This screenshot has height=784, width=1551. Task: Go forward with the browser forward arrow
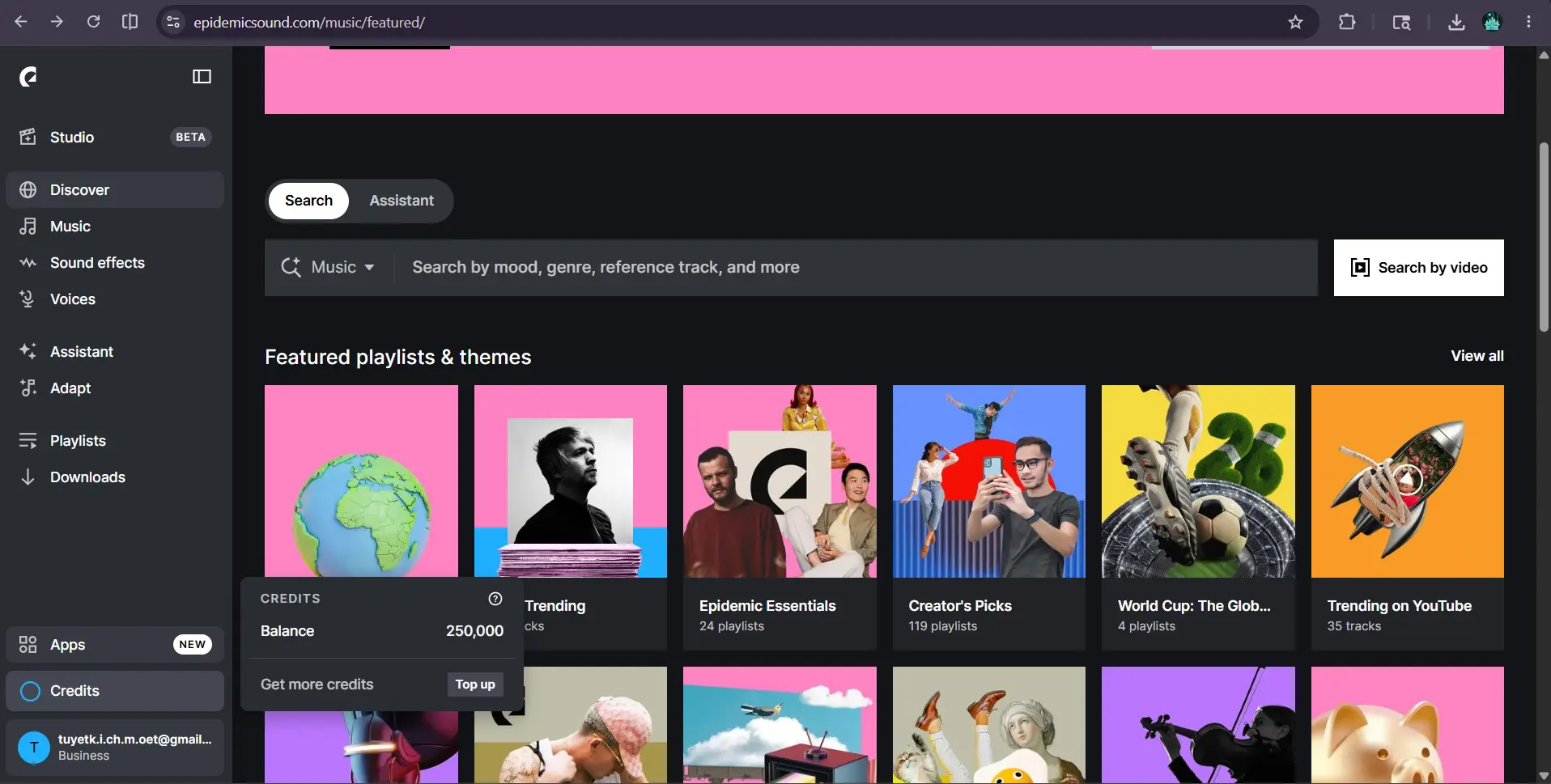pos(57,22)
